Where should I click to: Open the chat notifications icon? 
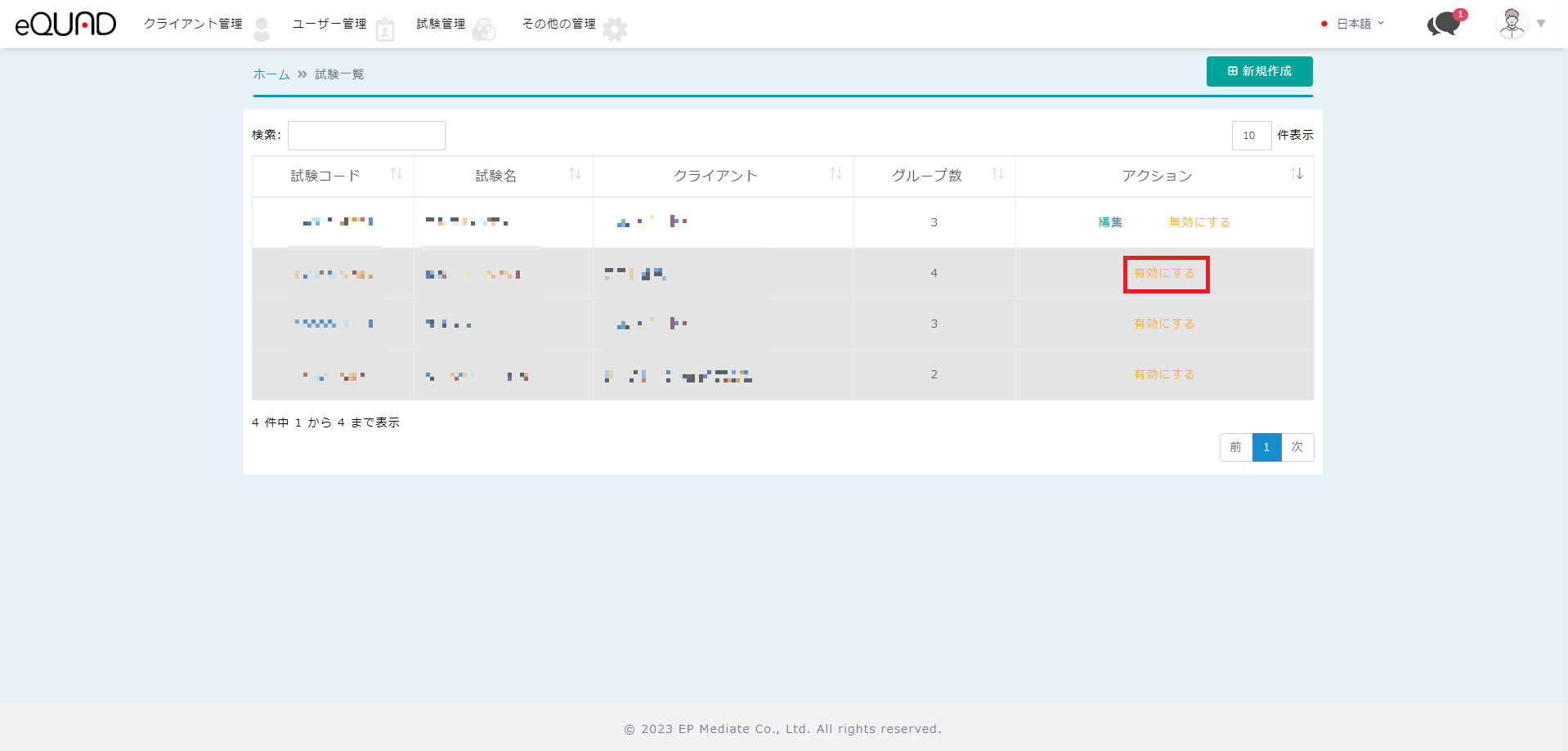pos(1445,24)
